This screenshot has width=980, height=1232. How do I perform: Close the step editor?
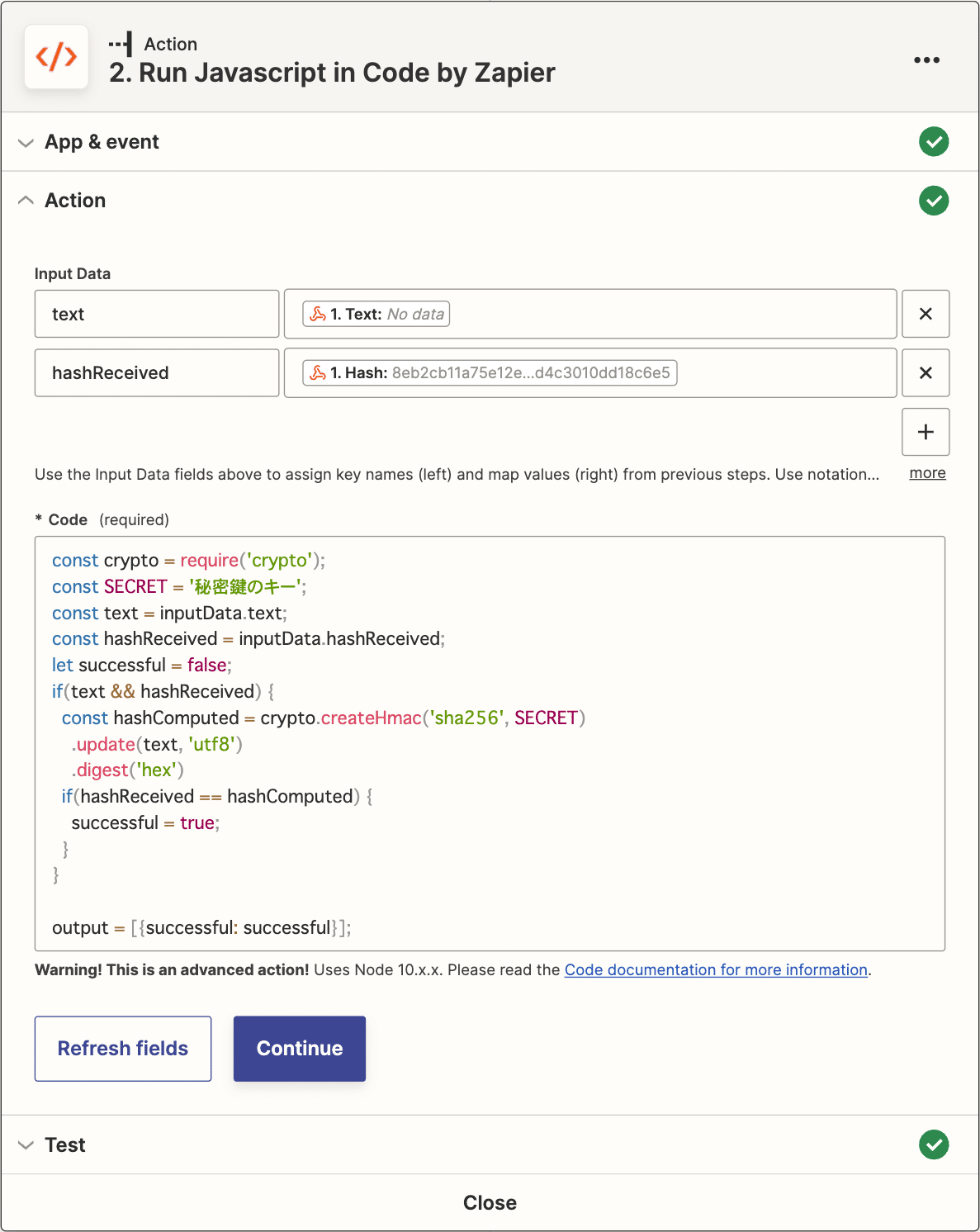[x=490, y=1202]
